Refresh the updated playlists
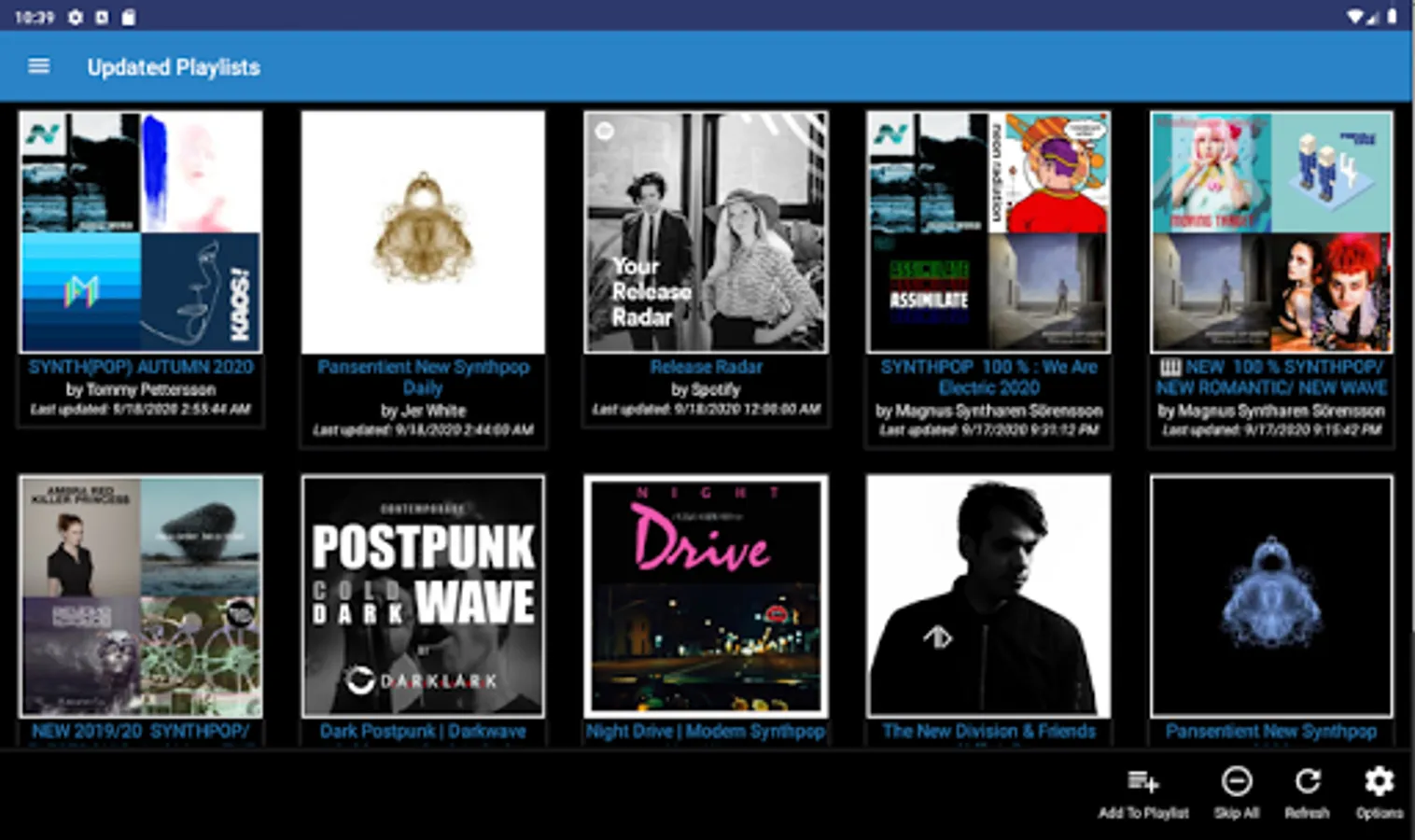1415x840 pixels. (x=1307, y=781)
